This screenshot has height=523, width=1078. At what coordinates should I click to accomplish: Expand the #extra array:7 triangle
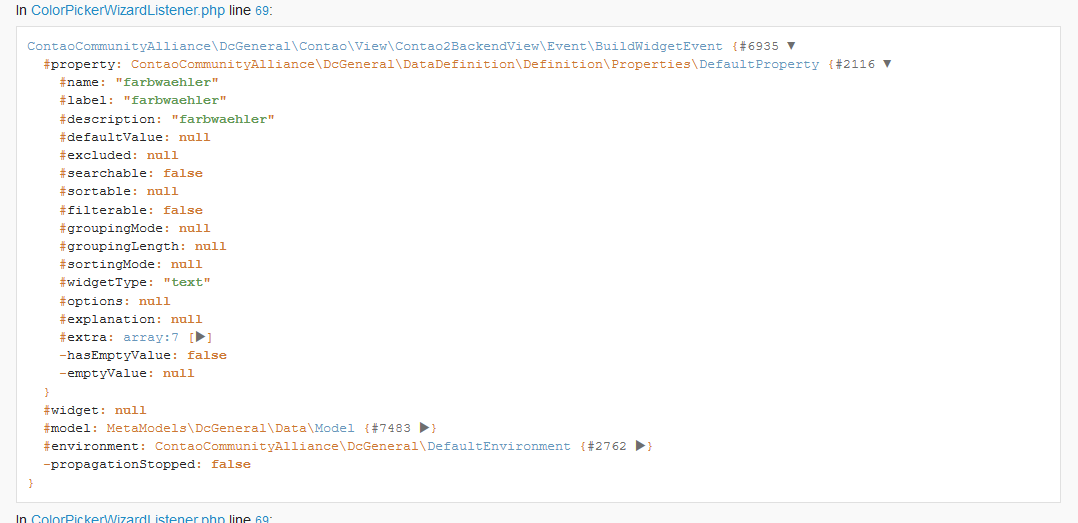pyautogui.click(x=200, y=337)
